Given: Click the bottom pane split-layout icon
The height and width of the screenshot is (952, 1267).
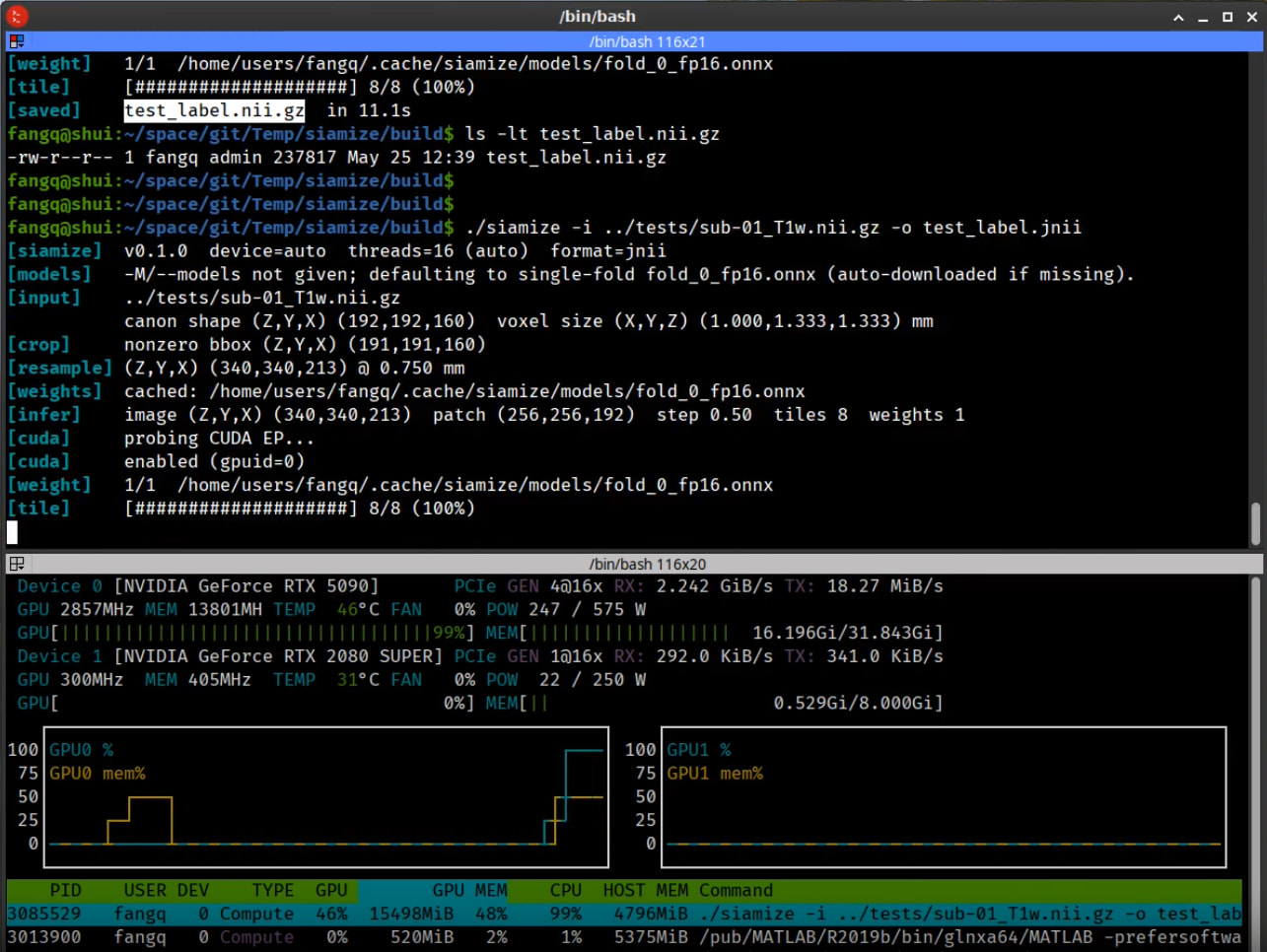Looking at the screenshot, I should click(17, 564).
